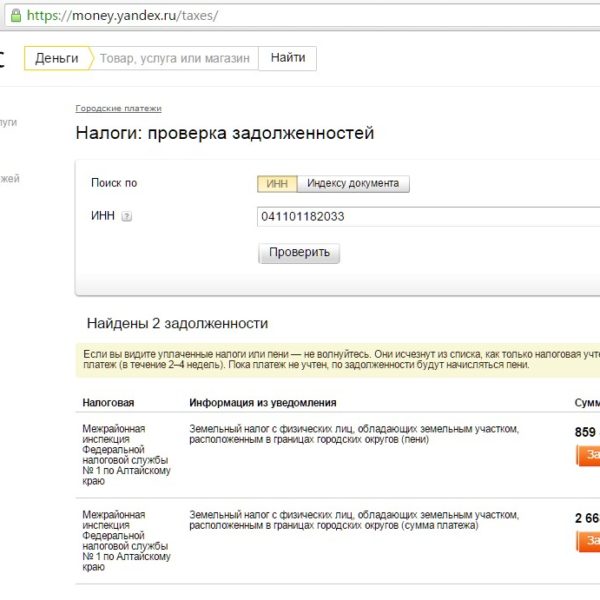Click the Найти search button
The image size is (600, 600).
288,58
